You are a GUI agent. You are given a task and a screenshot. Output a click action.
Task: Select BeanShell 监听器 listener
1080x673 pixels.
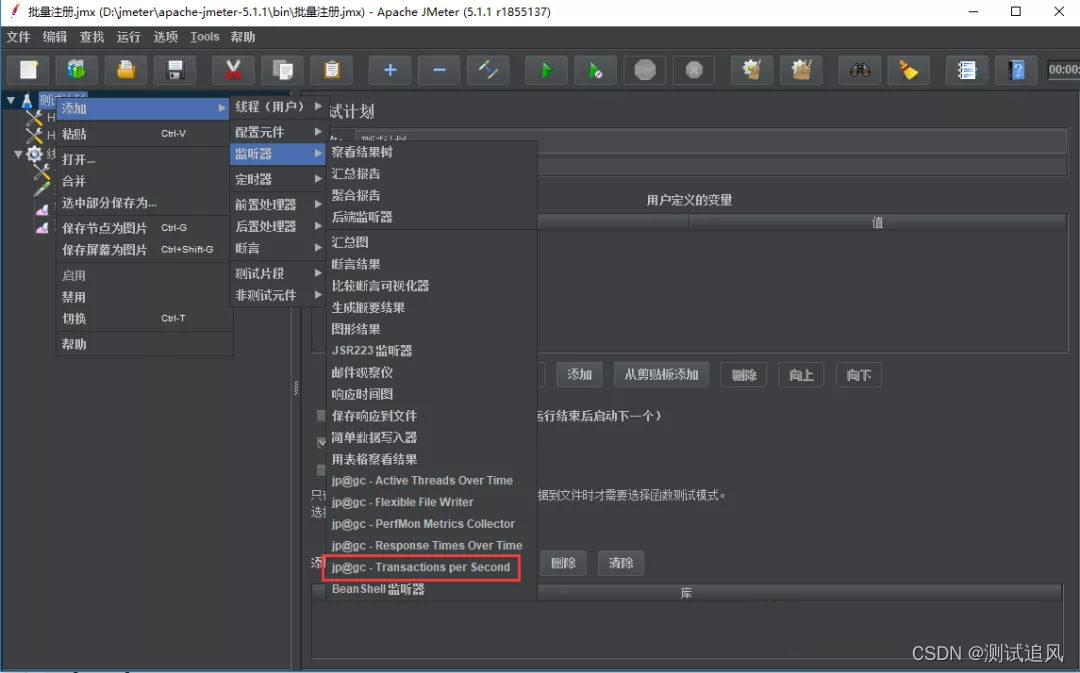431,589
